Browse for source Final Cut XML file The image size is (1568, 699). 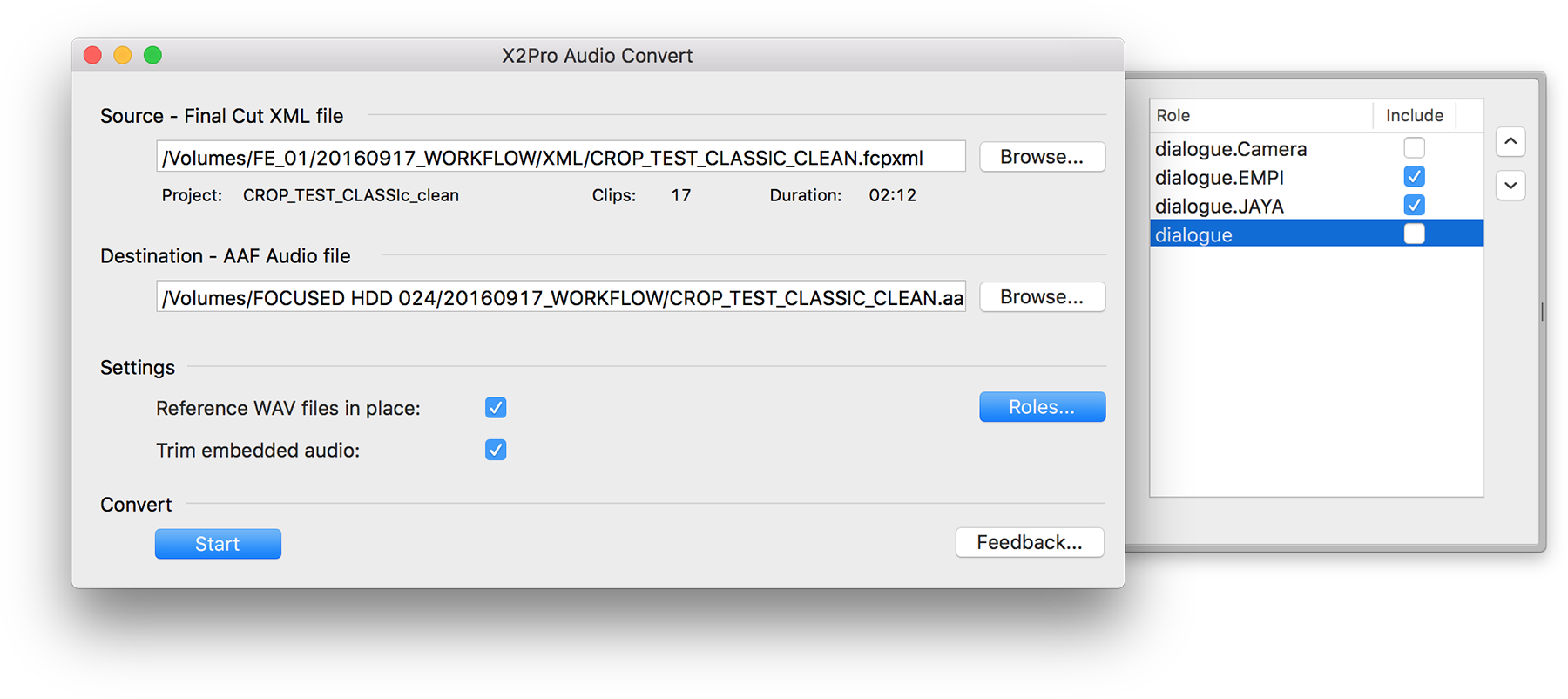(x=1042, y=157)
